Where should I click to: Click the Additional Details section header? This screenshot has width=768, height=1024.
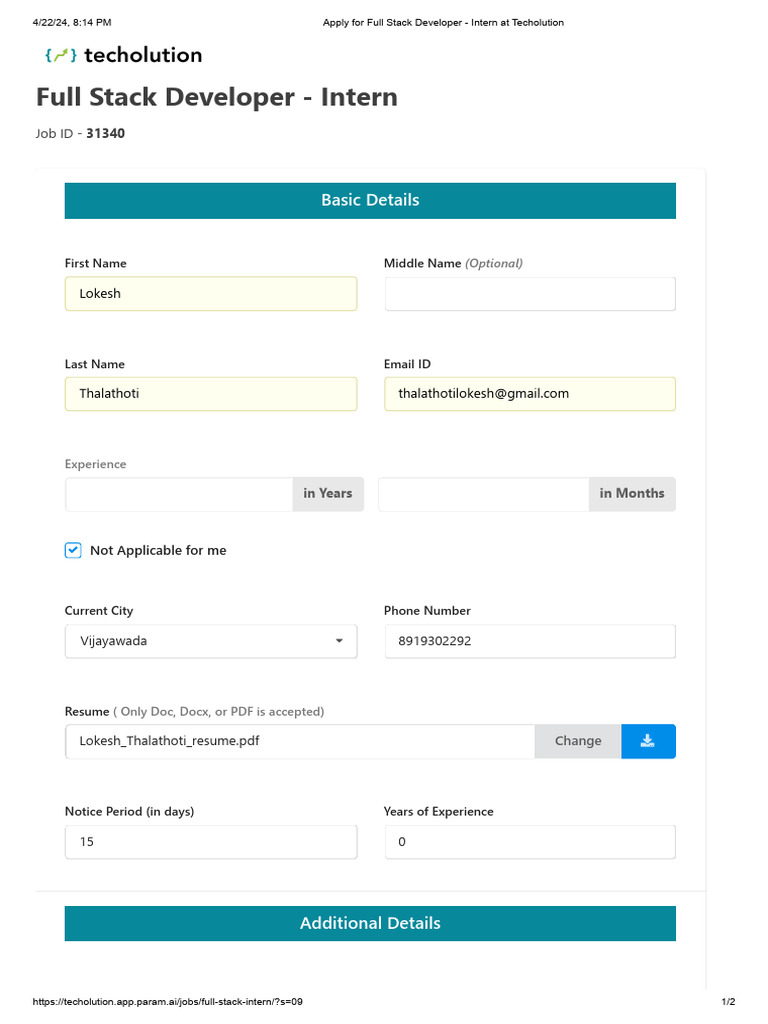pyautogui.click(x=370, y=923)
